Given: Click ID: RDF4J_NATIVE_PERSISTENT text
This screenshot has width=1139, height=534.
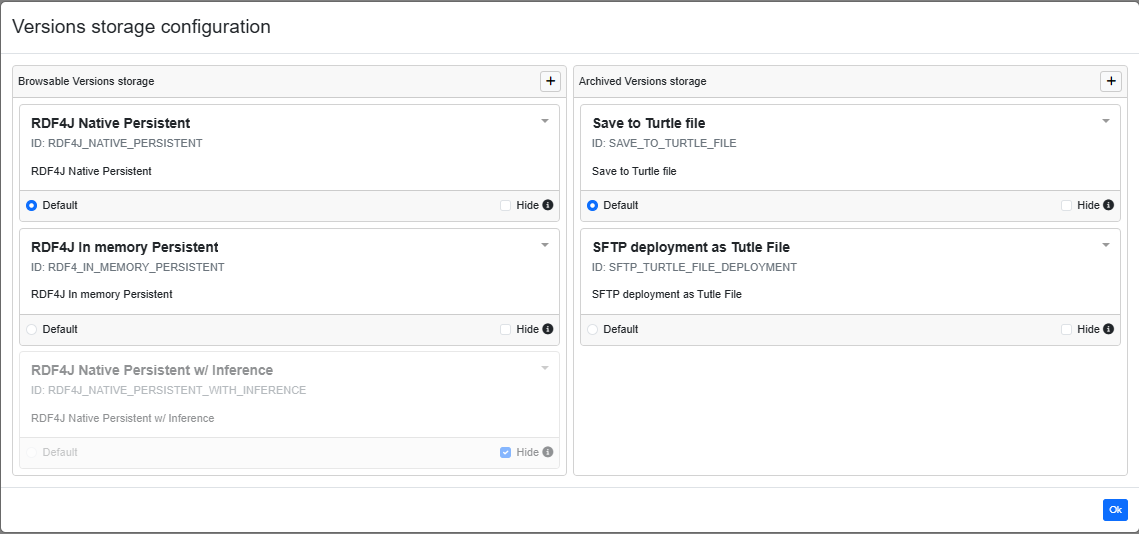Looking at the screenshot, I should pos(117,143).
